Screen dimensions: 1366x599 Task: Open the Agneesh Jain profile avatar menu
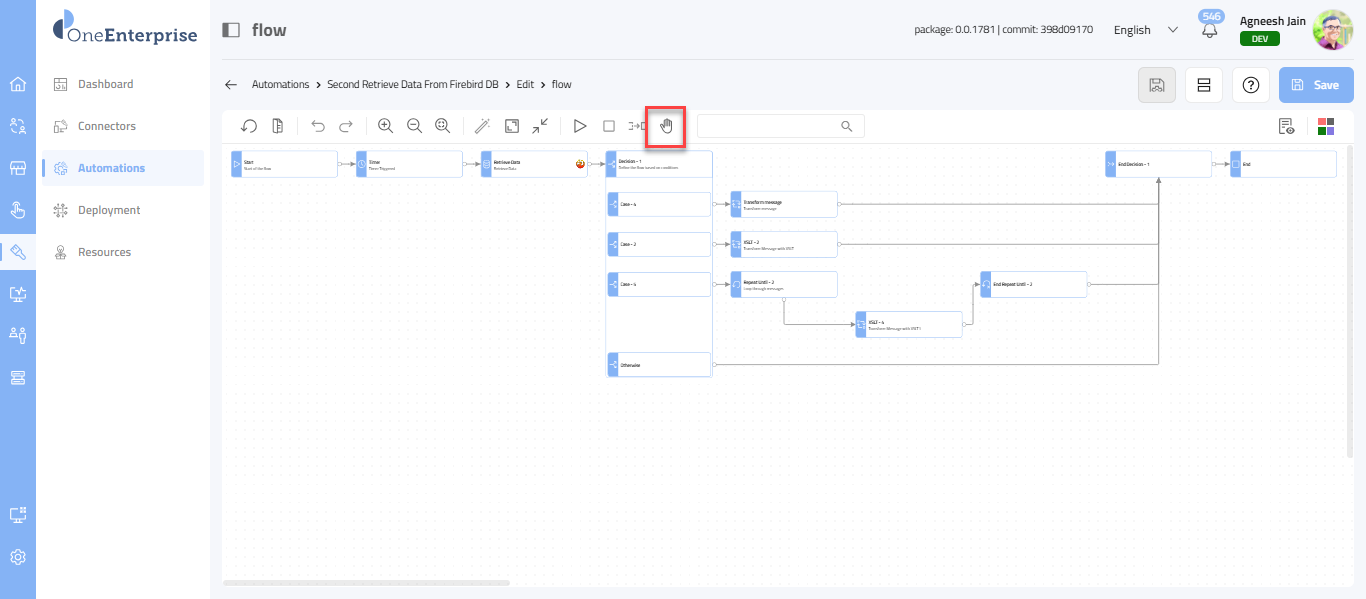coord(1332,30)
